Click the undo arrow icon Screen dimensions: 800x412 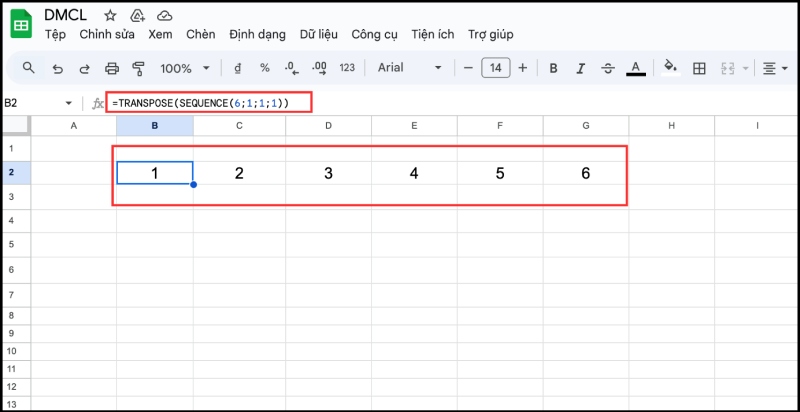pyautogui.click(x=58, y=68)
